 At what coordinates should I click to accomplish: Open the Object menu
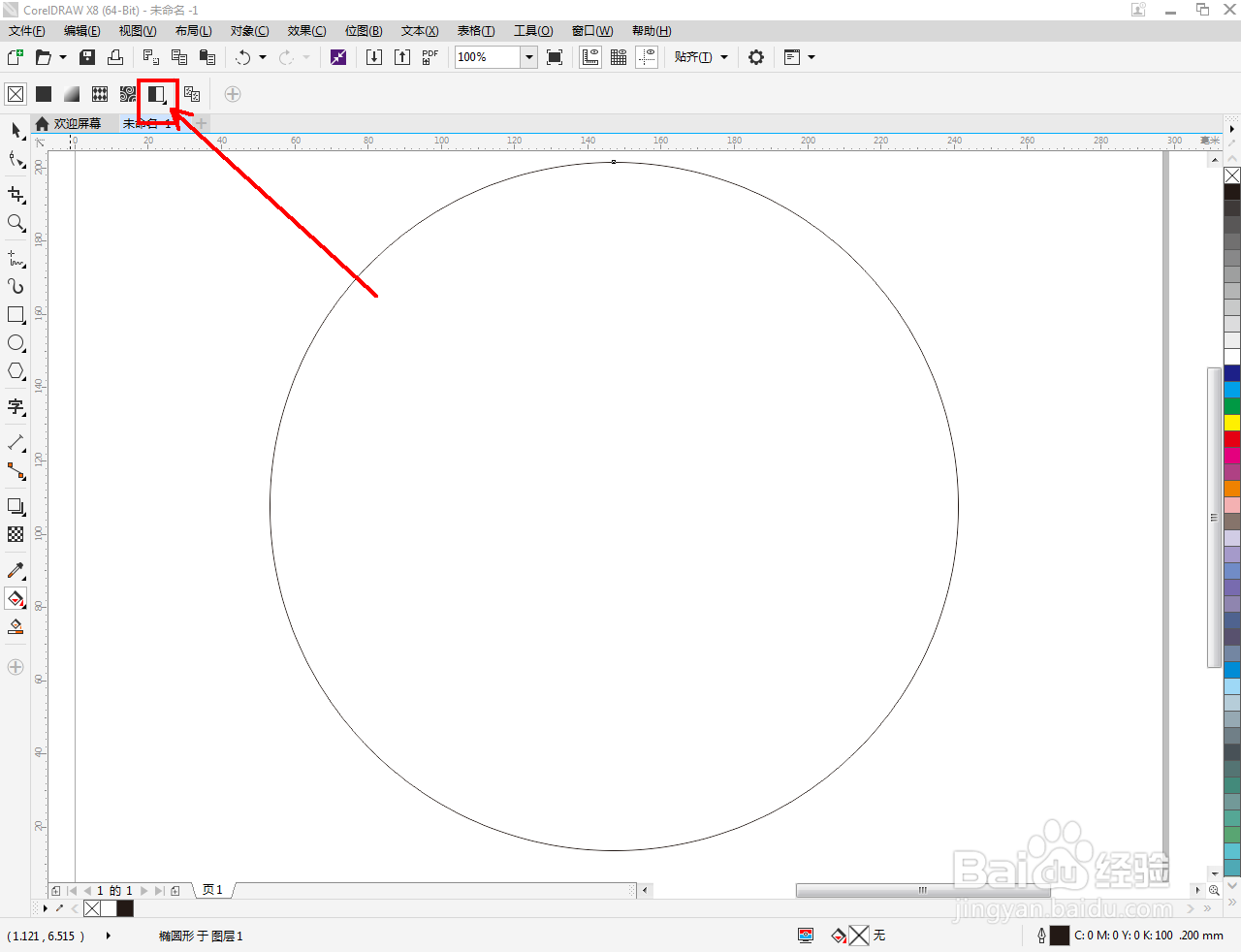tap(250, 31)
